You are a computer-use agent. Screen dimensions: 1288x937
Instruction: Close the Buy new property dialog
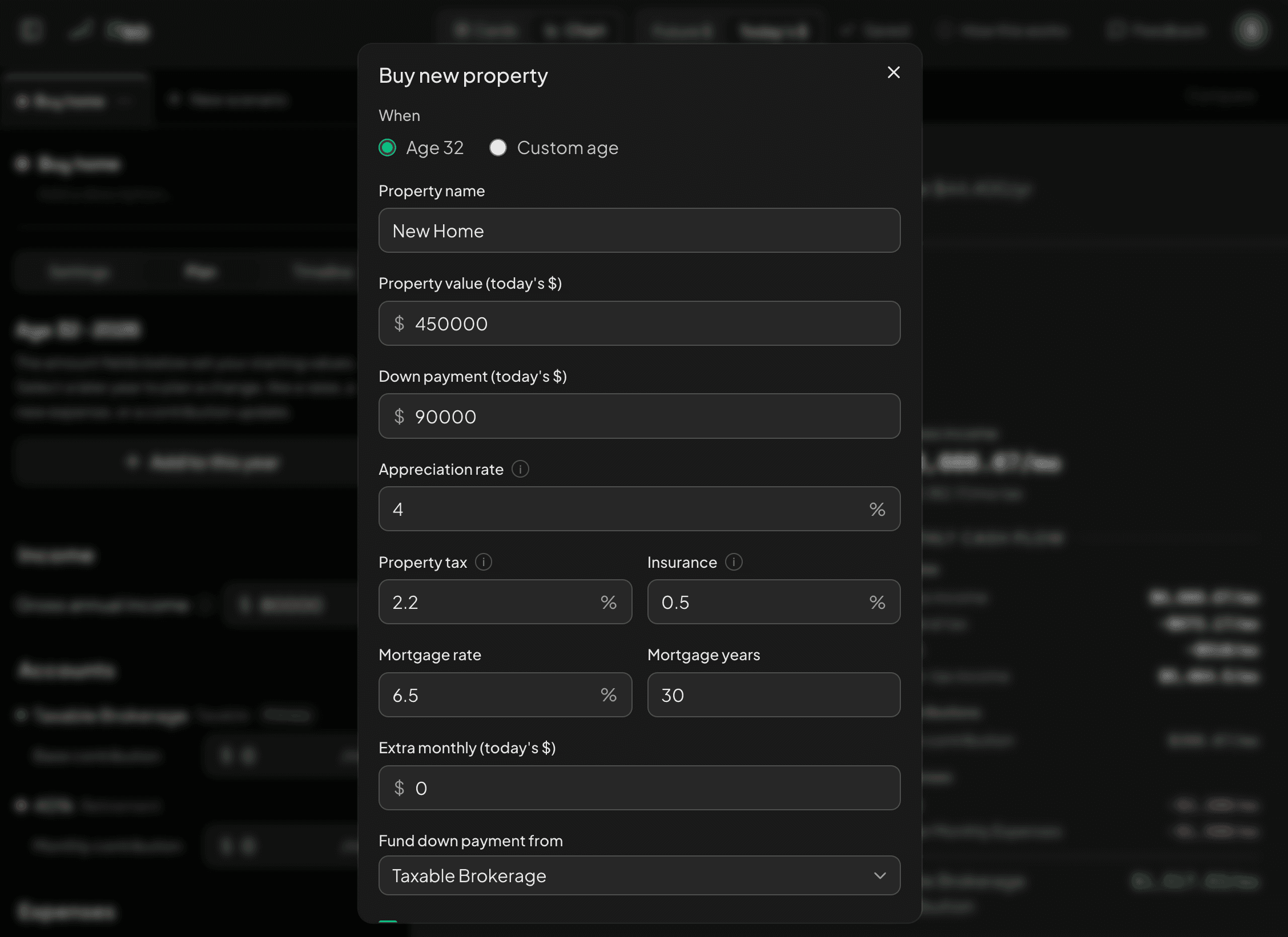[893, 72]
